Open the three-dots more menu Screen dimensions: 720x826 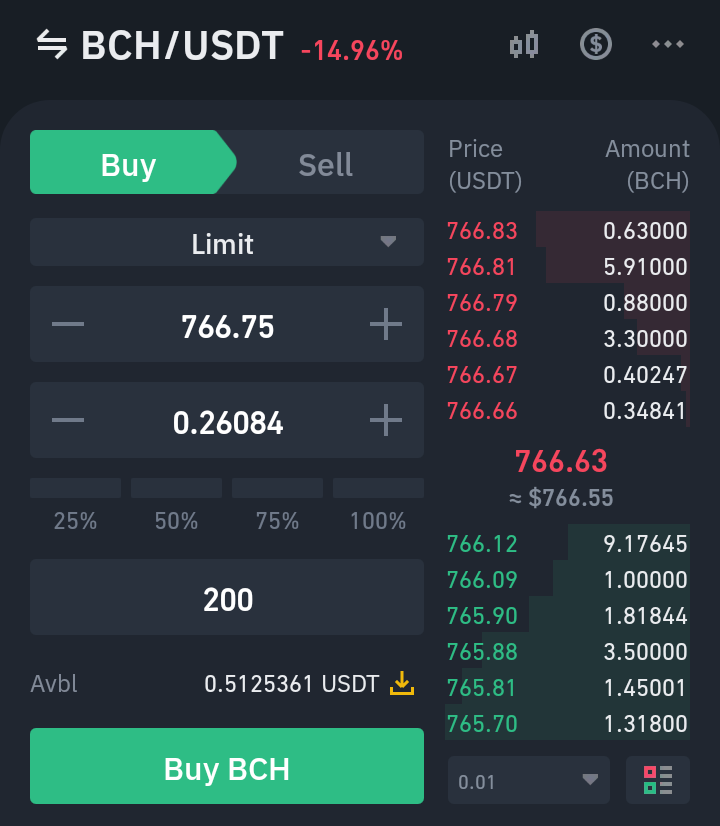[x=668, y=44]
